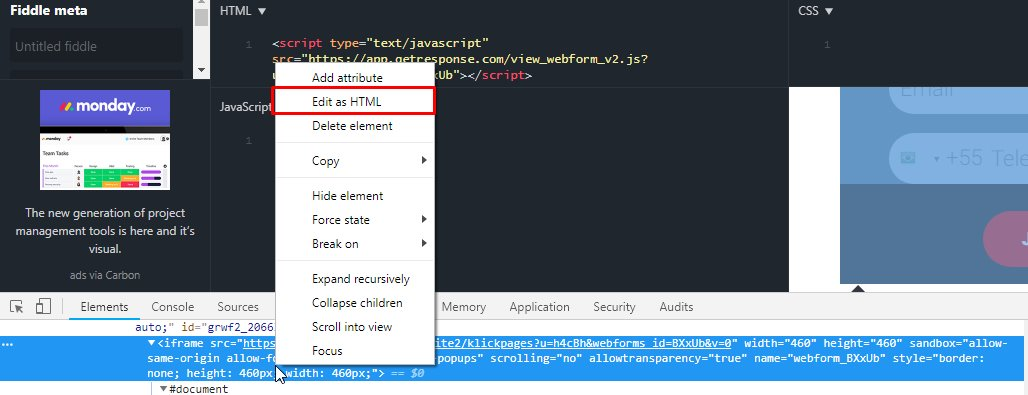Activate the inspect element picker icon
1028x395 pixels.
(x=17, y=306)
